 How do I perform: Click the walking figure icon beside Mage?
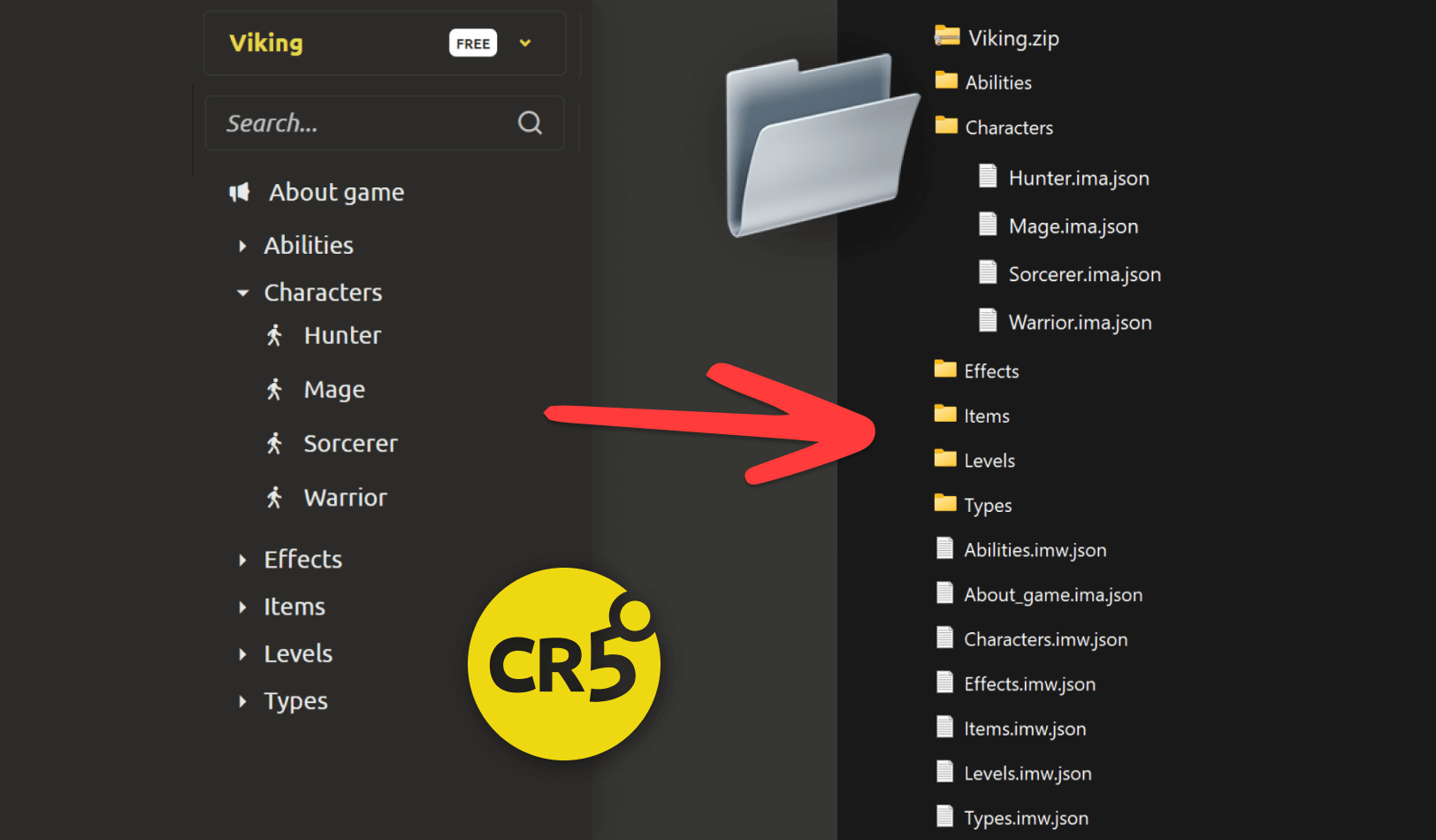coord(274,389)
